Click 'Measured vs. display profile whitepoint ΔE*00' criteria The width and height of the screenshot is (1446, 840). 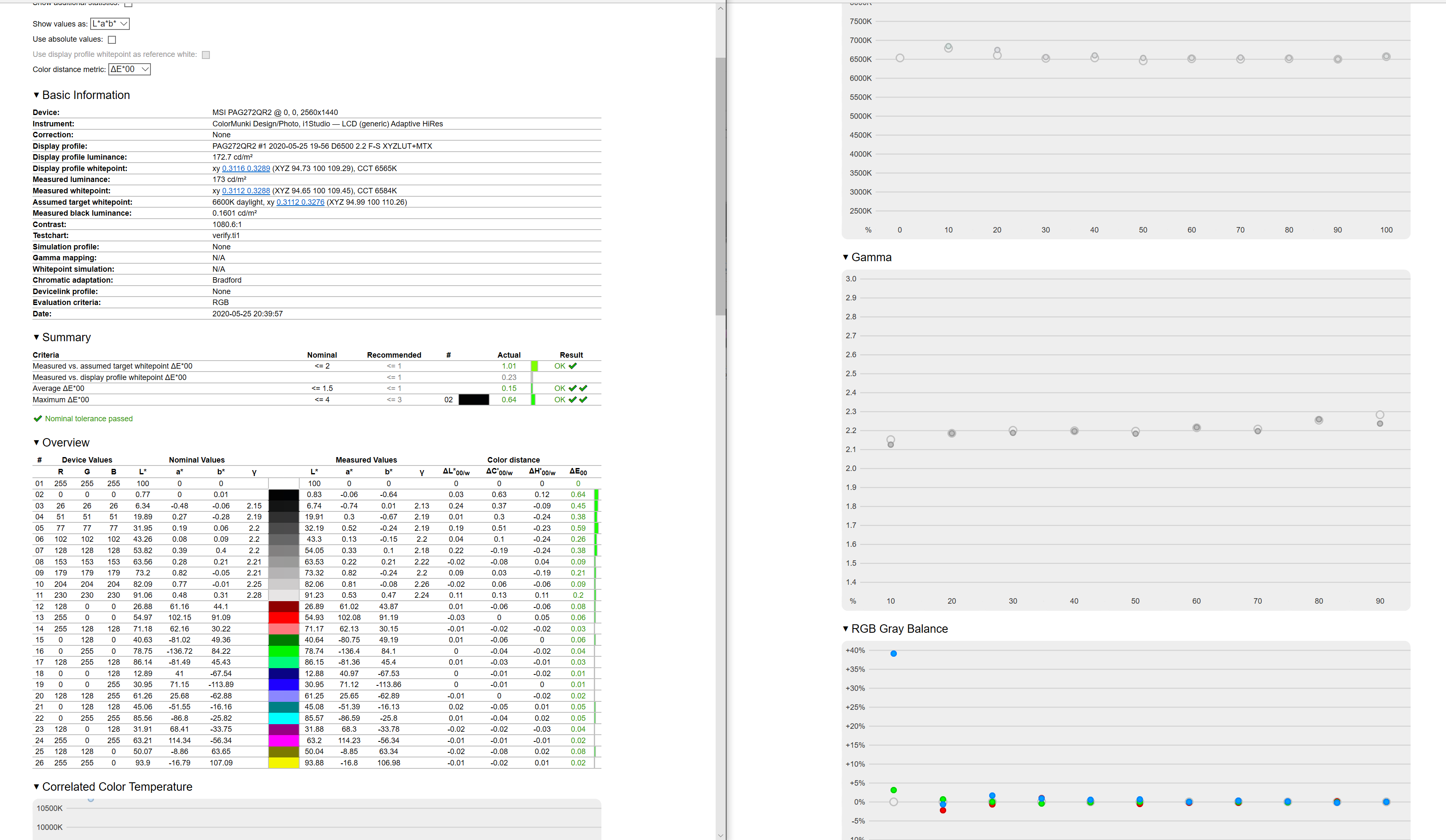pos(110,377)
